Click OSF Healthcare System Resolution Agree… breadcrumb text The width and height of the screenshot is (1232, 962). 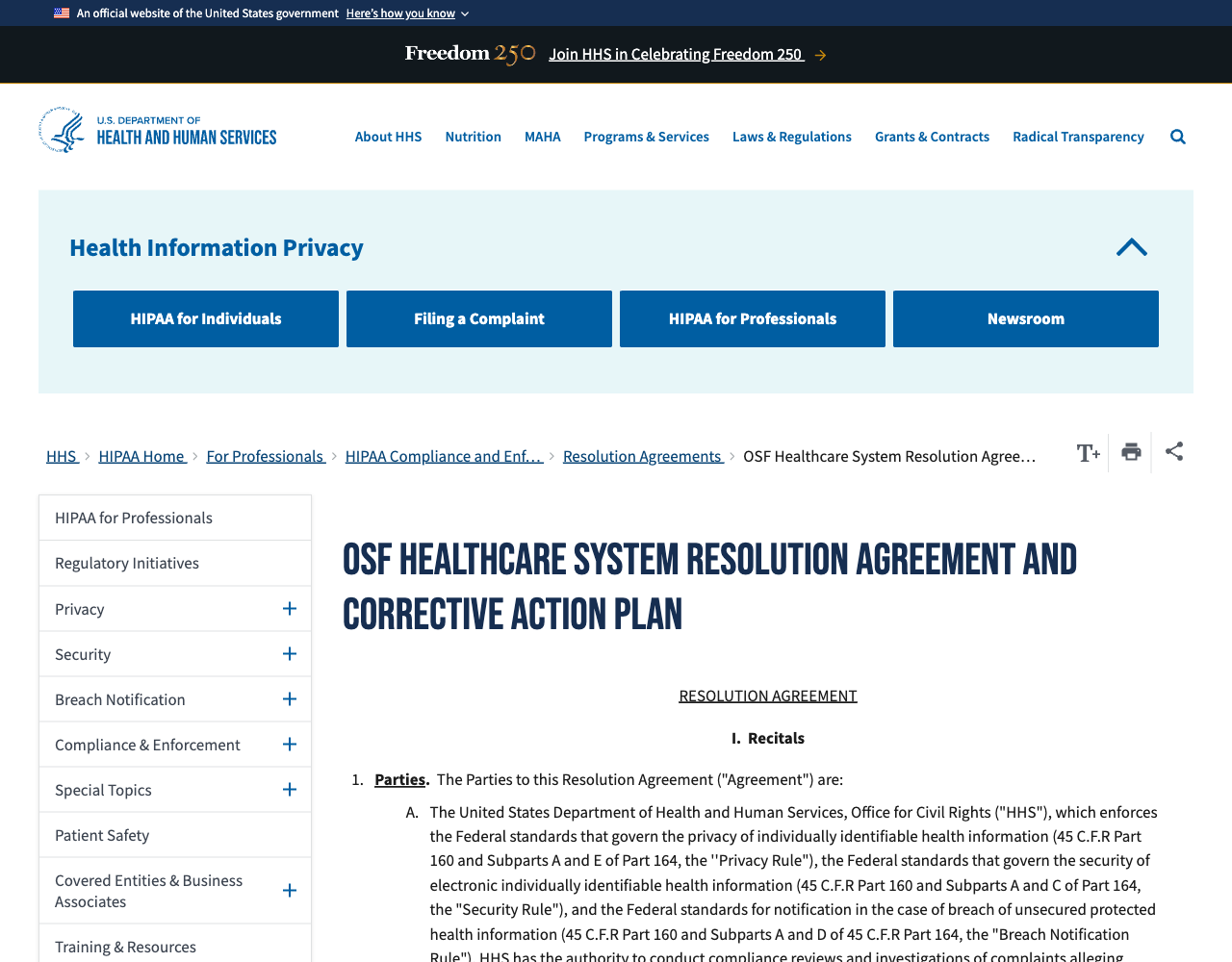pyautogui.click(x=889, y=456)
